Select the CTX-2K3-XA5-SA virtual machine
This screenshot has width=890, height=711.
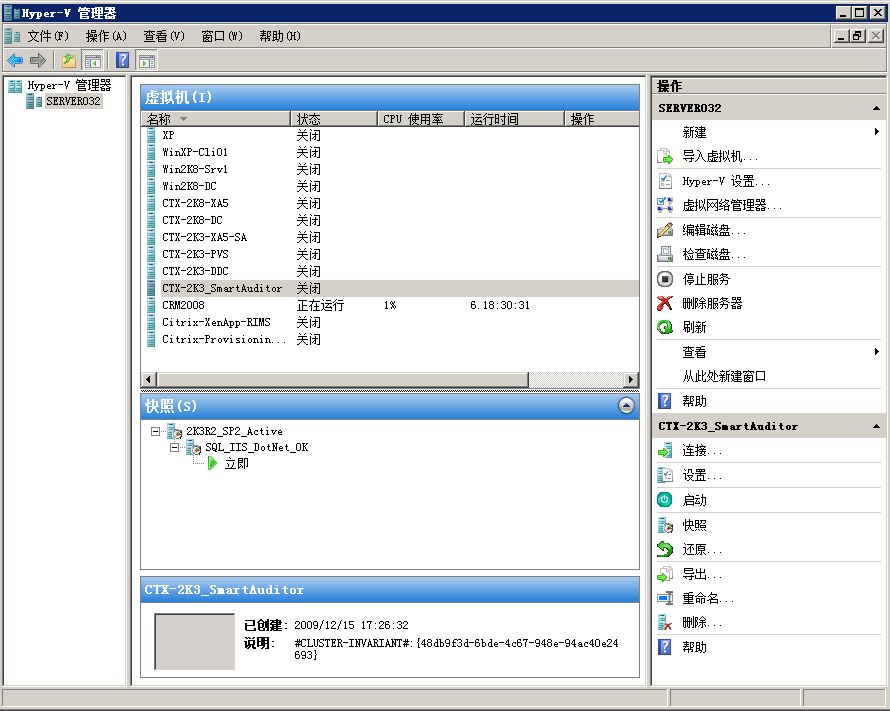(x=204, y=237)
